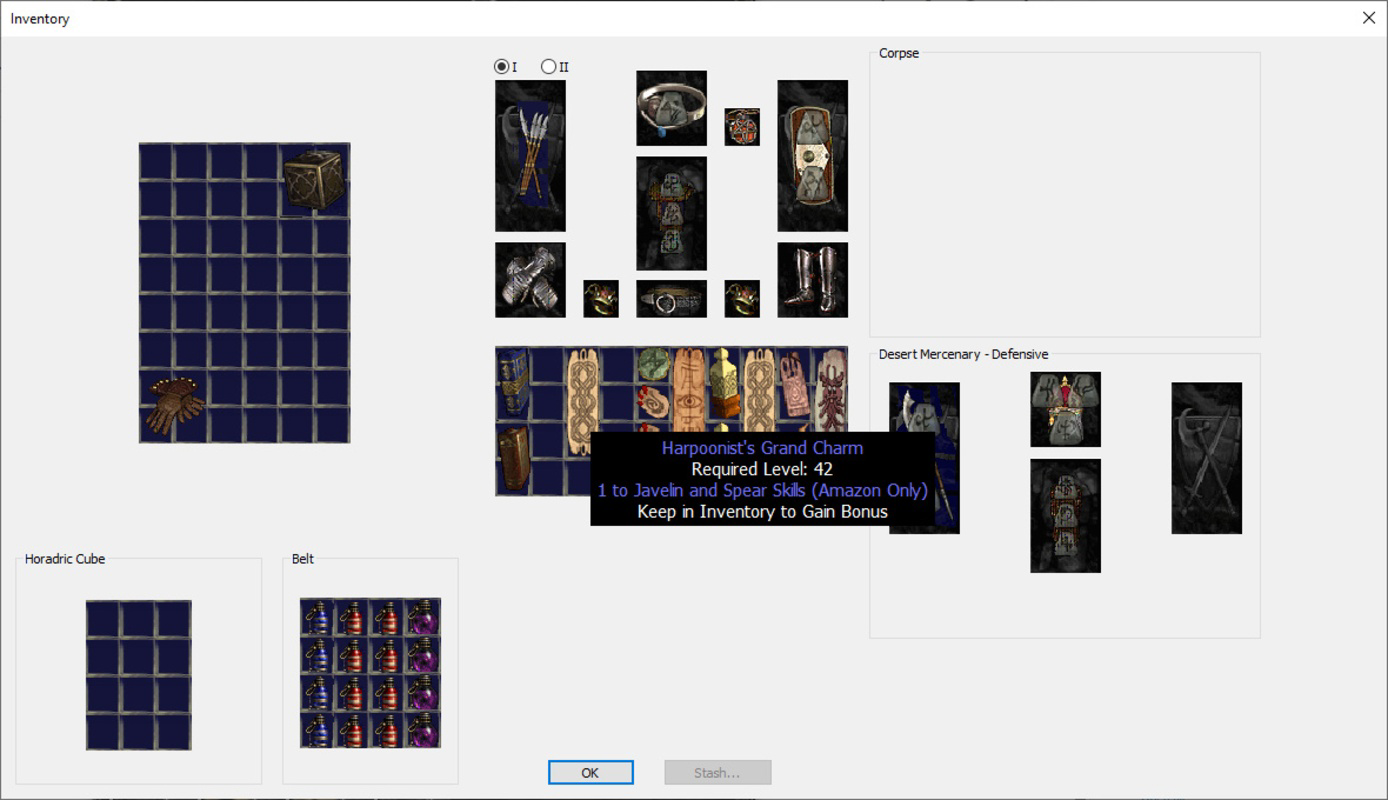The image size is (1388, 800).
Task: Select bottom-row blue mana potion in belt
Action: (318, 730)
